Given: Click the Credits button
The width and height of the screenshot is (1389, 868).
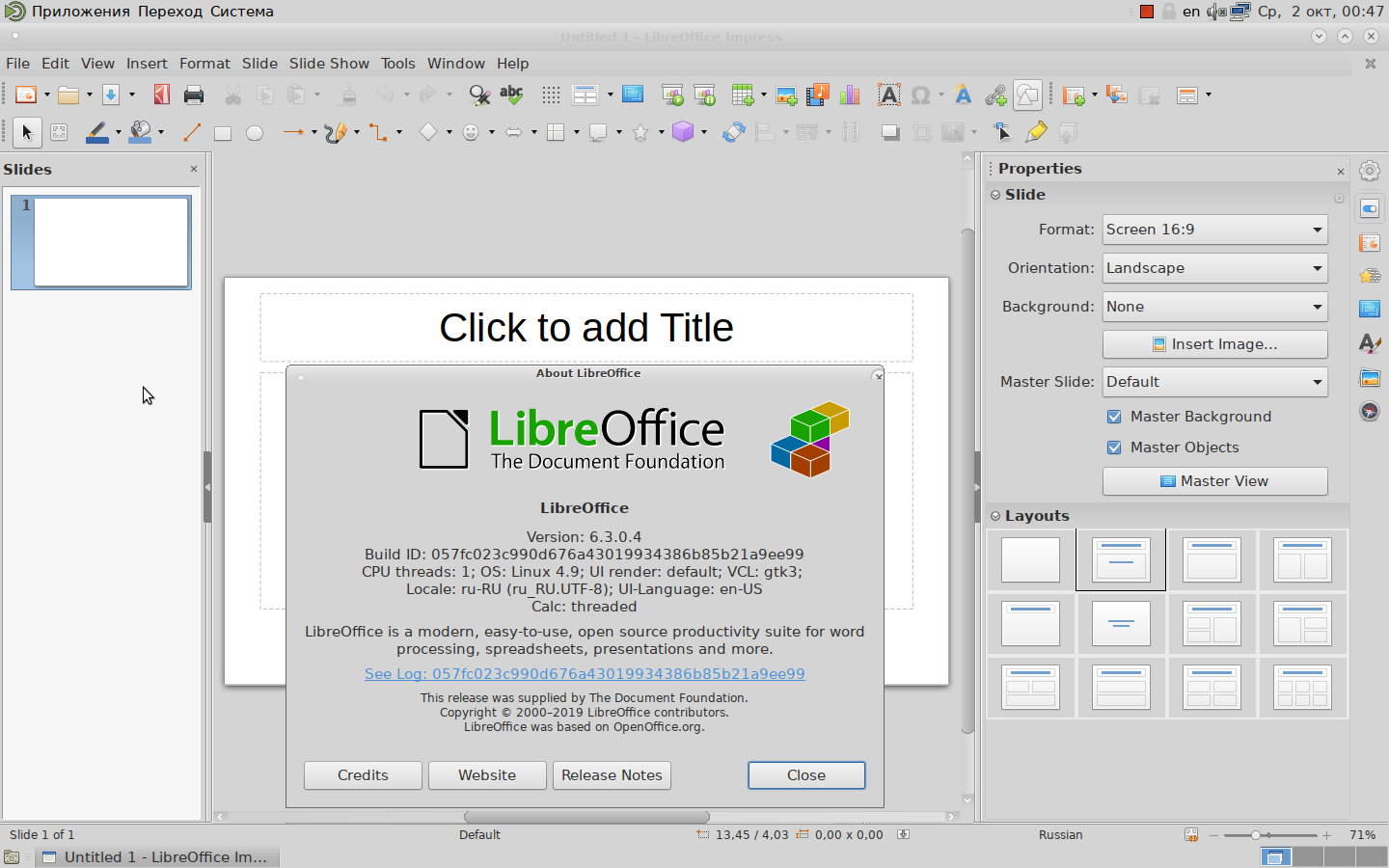Looking at the screenshot, I should pos(363,775).
